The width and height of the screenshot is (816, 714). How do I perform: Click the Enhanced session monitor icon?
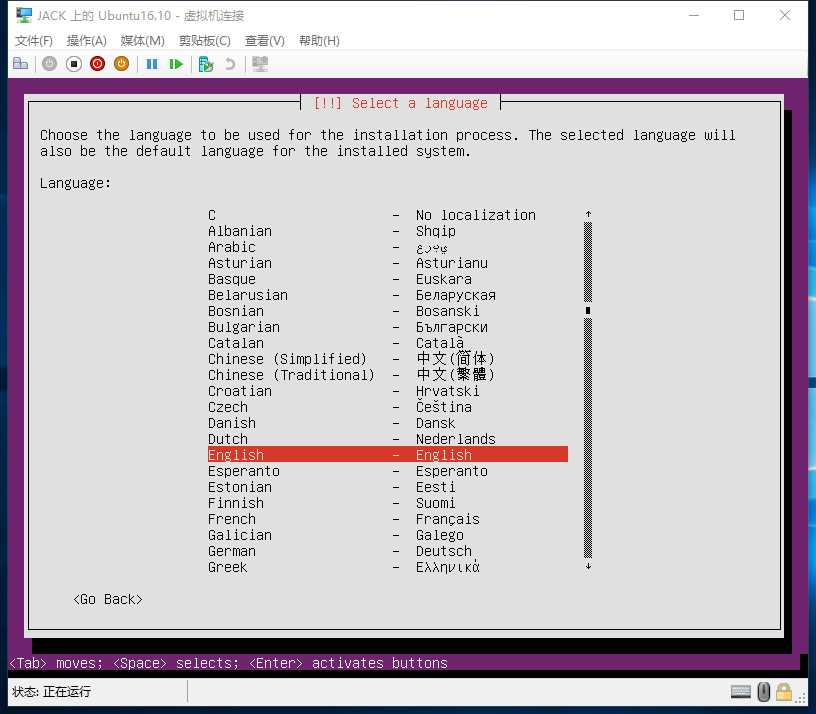coord(260,64)
